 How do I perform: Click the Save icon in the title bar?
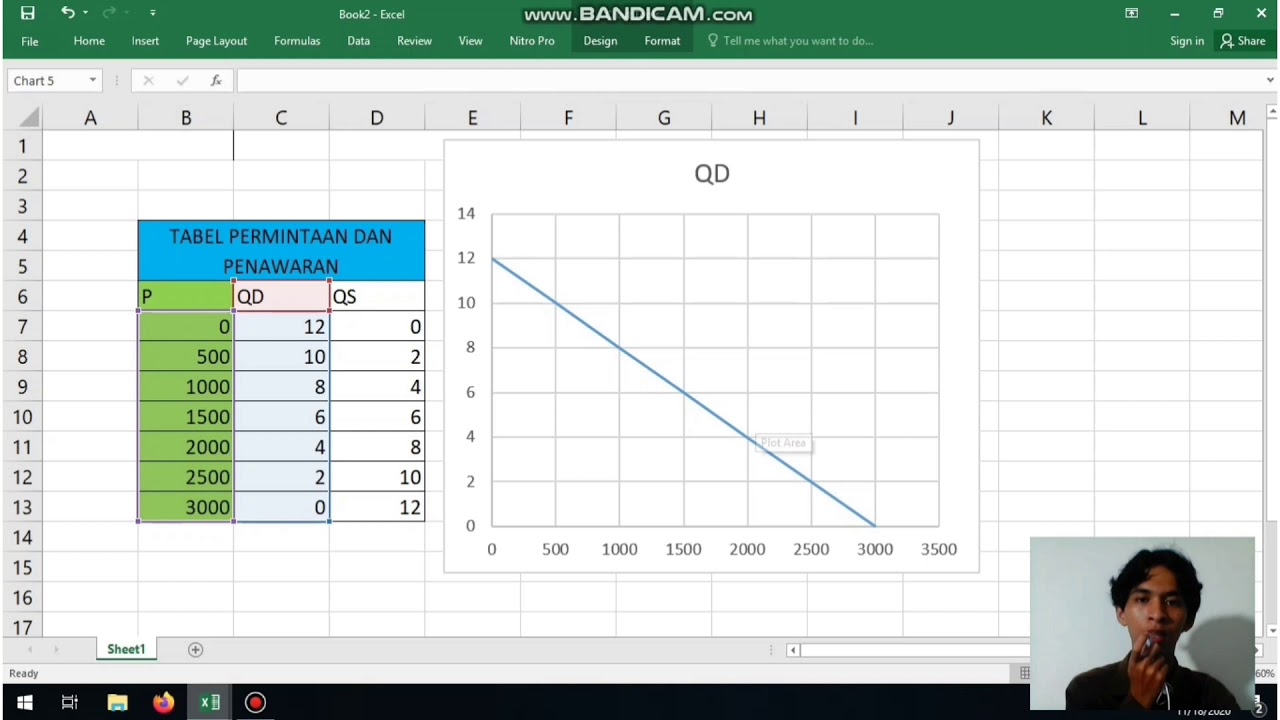[27, 13]
